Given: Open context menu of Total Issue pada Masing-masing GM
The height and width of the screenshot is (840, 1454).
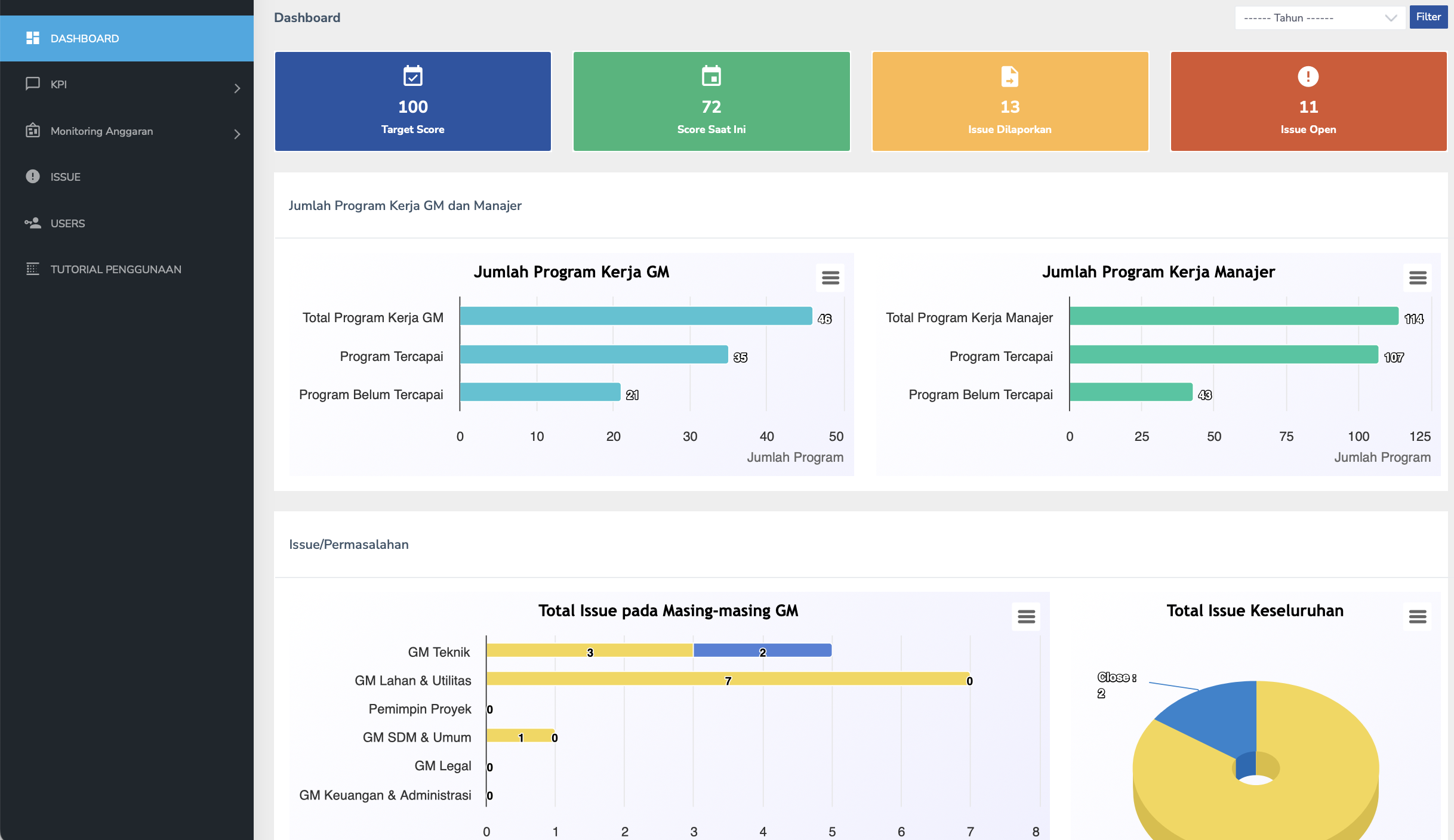Looking at the screenshot, I should click(1026, 617).
